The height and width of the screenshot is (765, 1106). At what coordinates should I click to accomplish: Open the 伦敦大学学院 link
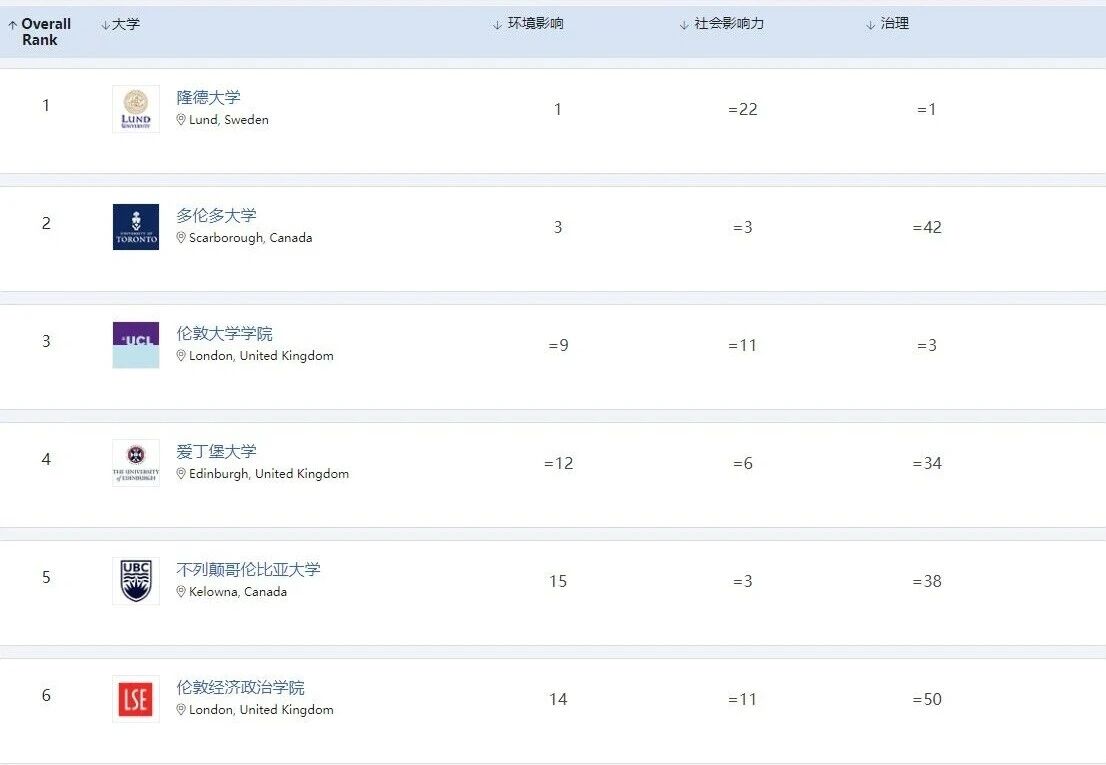(x=224, y=333)
